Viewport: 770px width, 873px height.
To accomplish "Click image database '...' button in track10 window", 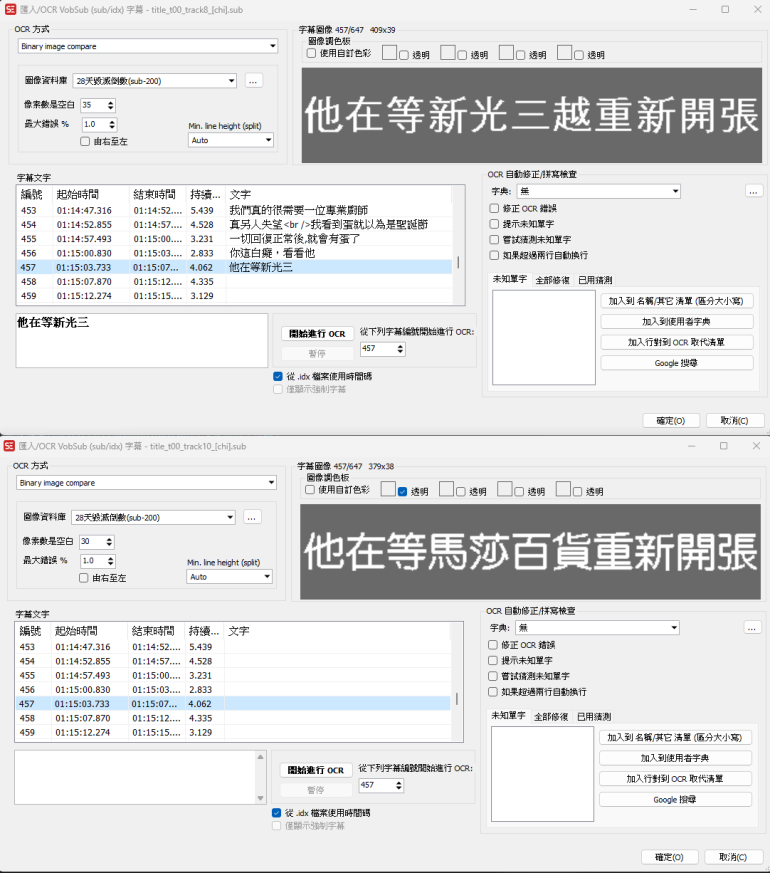I will click(x=252, y=517).
